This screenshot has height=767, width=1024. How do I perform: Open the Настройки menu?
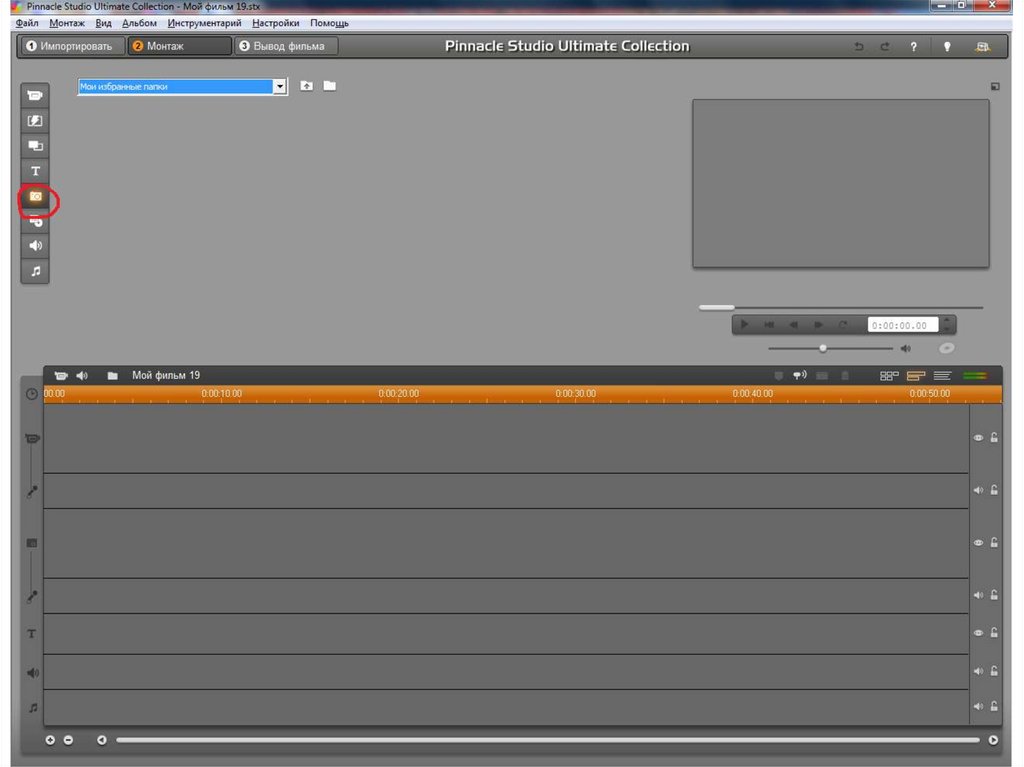tap(276, 23)
